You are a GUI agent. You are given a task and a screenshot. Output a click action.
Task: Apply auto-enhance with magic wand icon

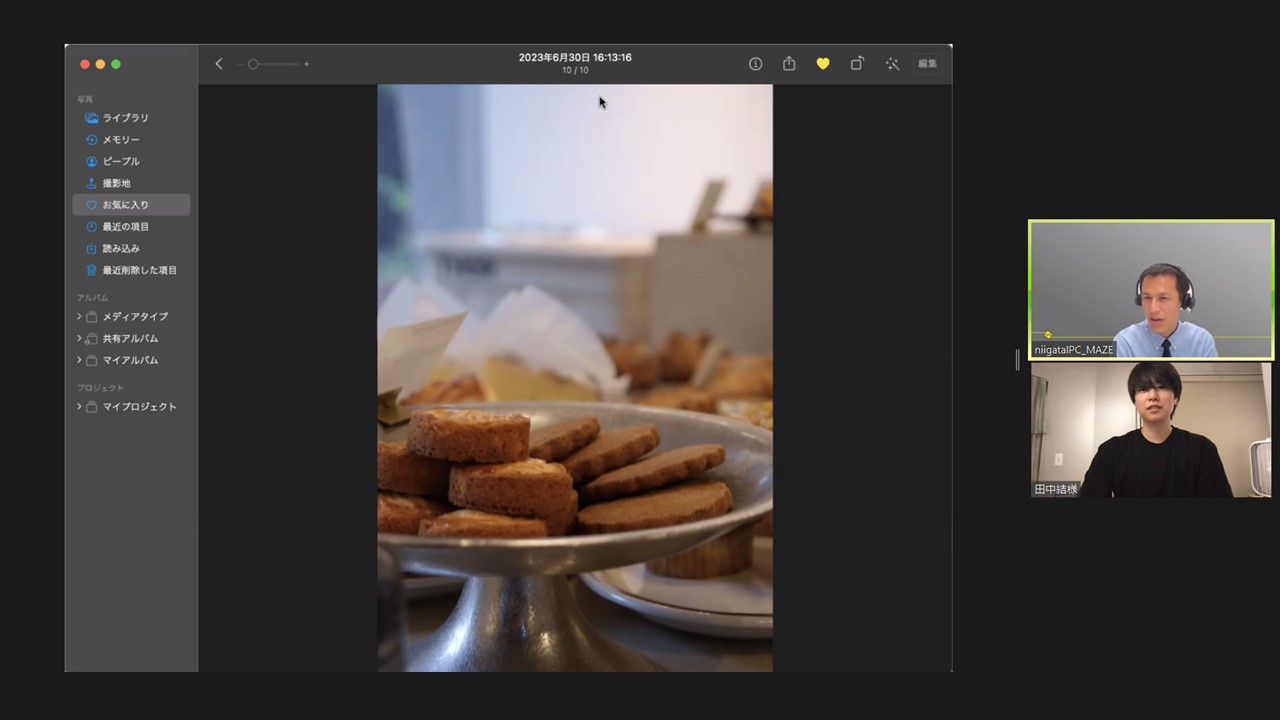892,64
